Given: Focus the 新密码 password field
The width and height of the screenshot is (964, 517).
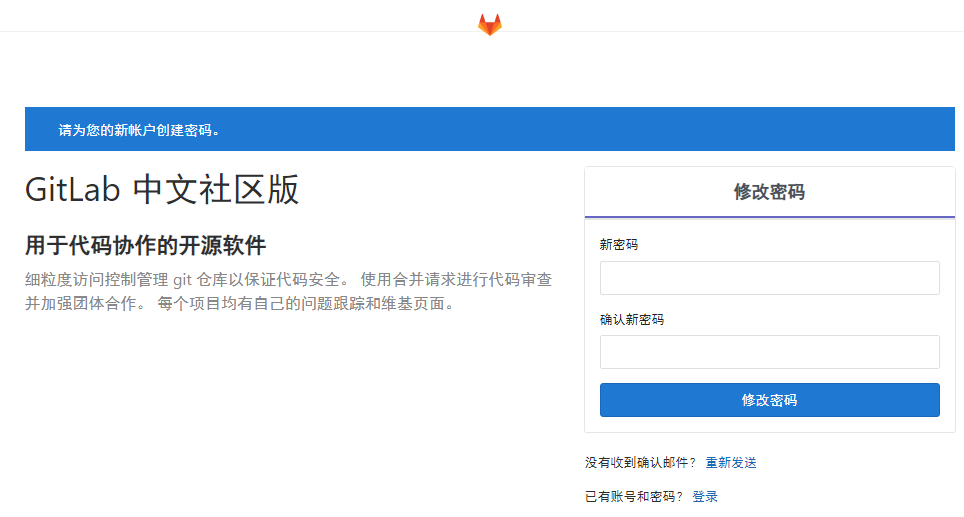Looking at the screenshot, I should click(x=770, y=278).
